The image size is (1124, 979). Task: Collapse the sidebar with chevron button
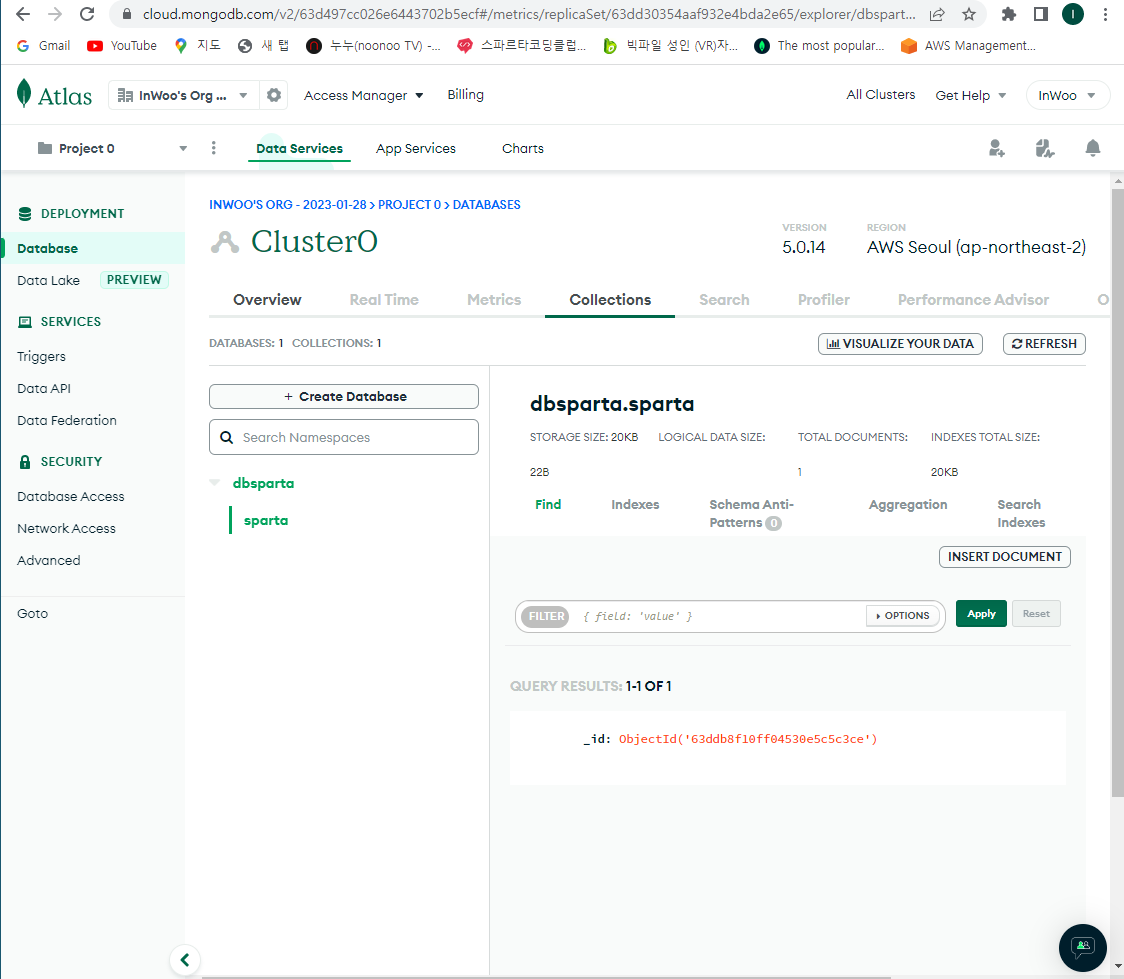[185, 960]
